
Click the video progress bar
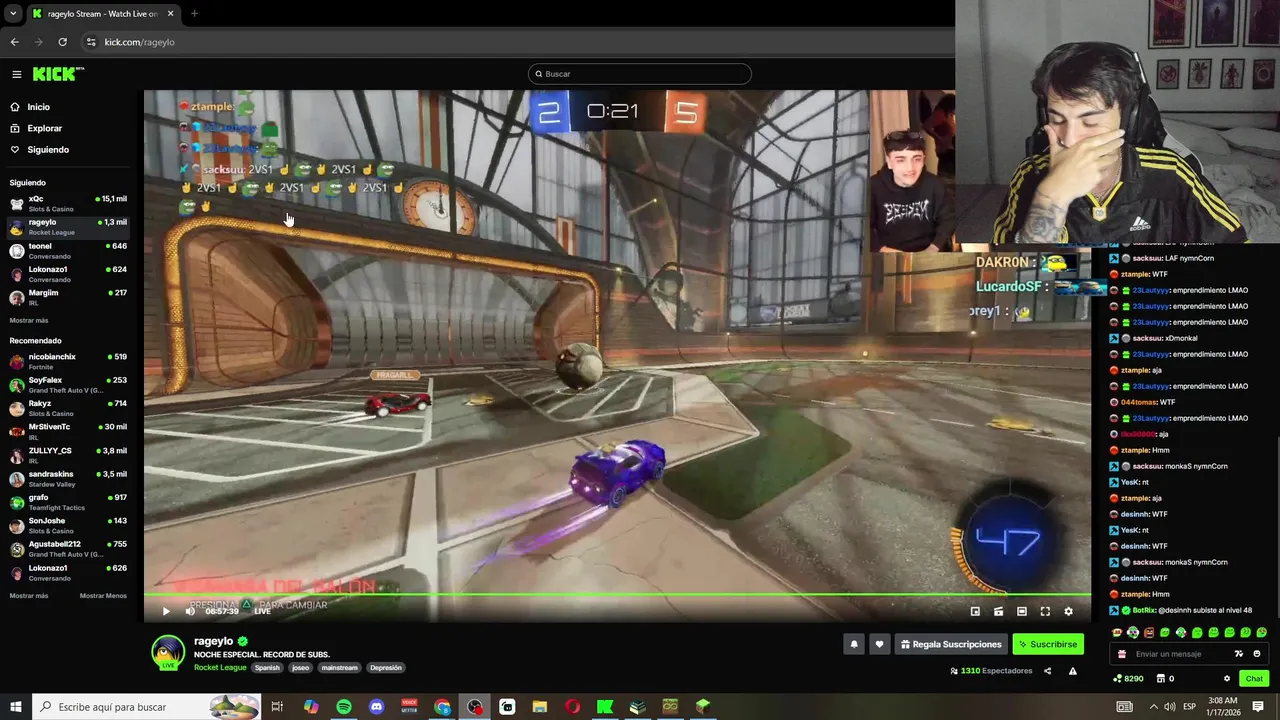click(617, 597)
